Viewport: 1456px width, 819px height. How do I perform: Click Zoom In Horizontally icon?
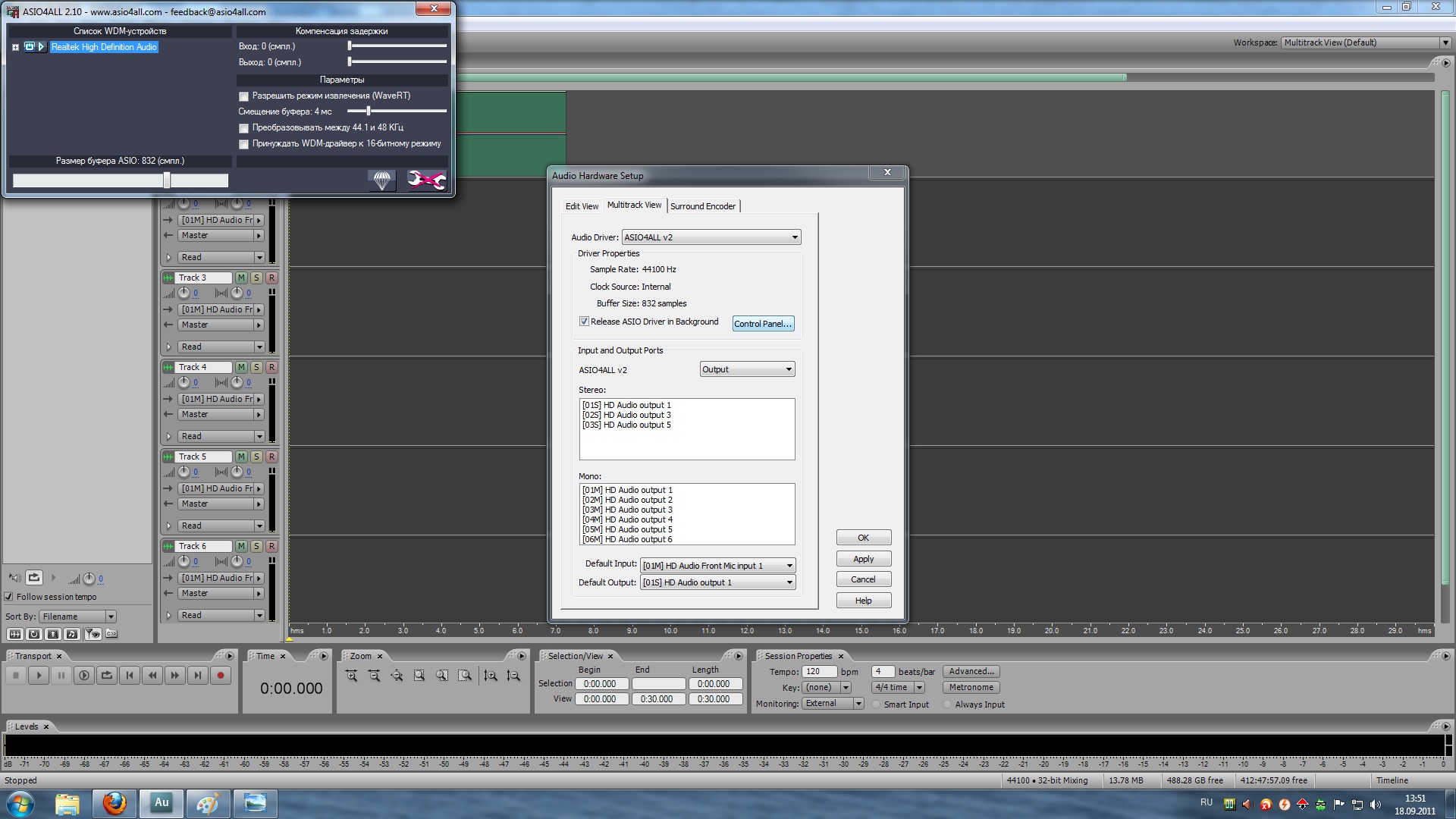coord(351,675)
